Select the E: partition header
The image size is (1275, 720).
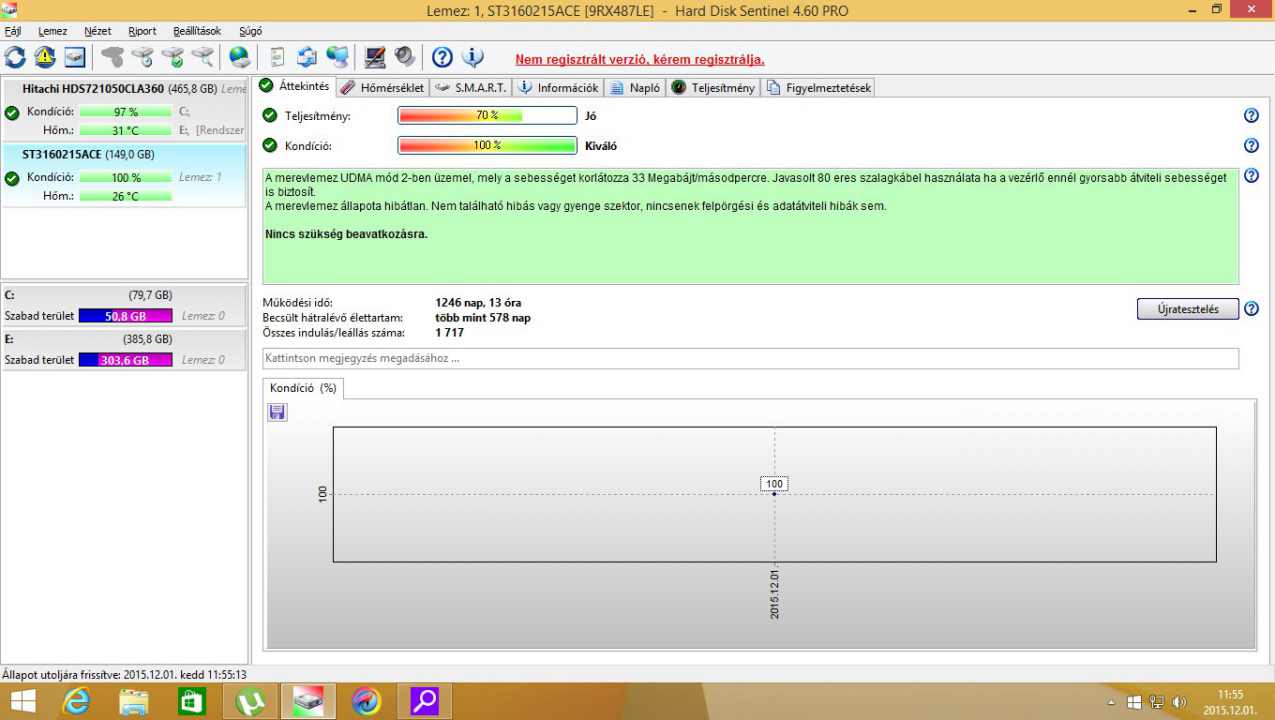pos(124,339)
